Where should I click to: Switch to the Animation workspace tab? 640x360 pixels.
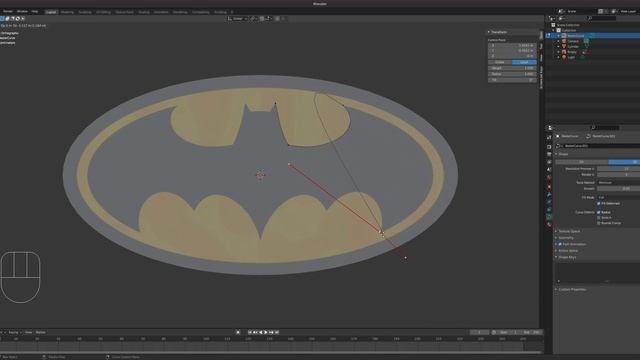click(161, 12)
